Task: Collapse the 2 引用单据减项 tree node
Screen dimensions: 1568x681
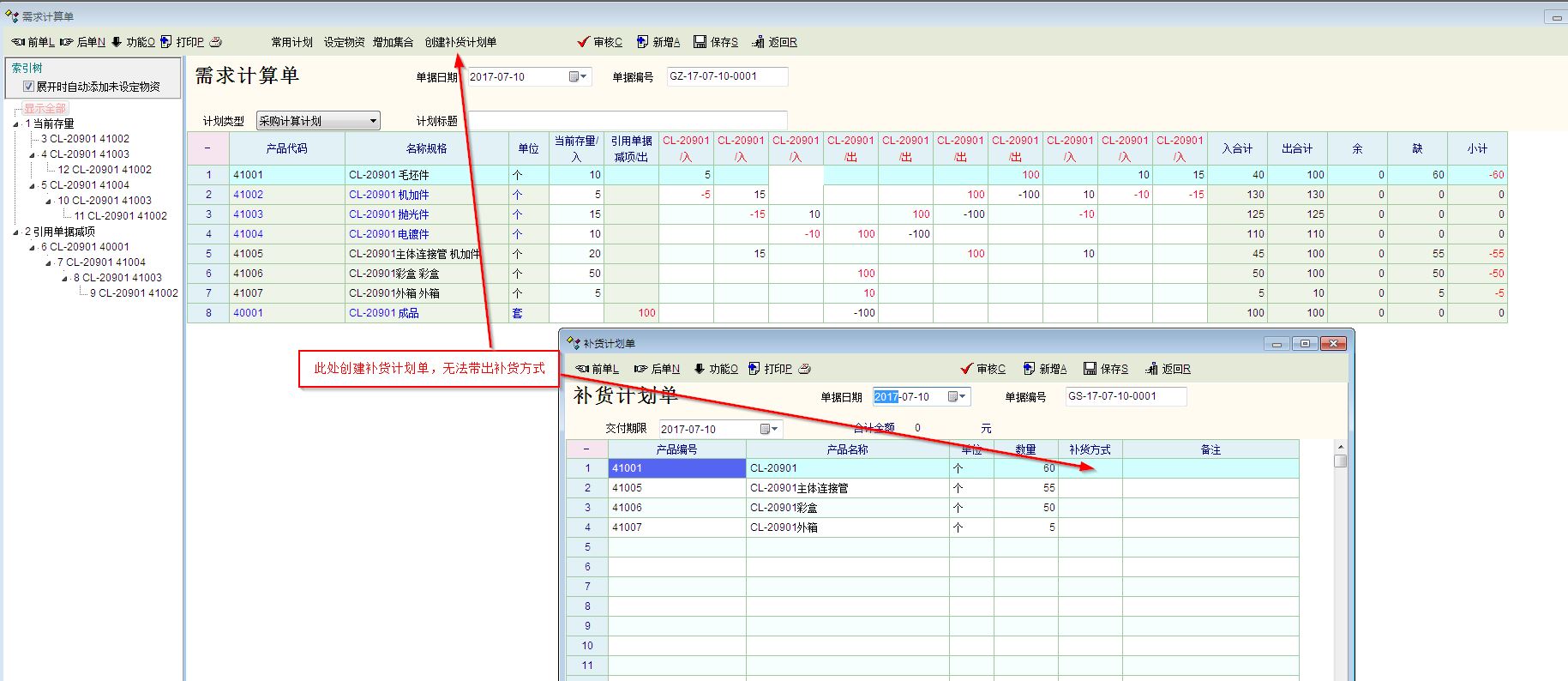Action: 16,232
